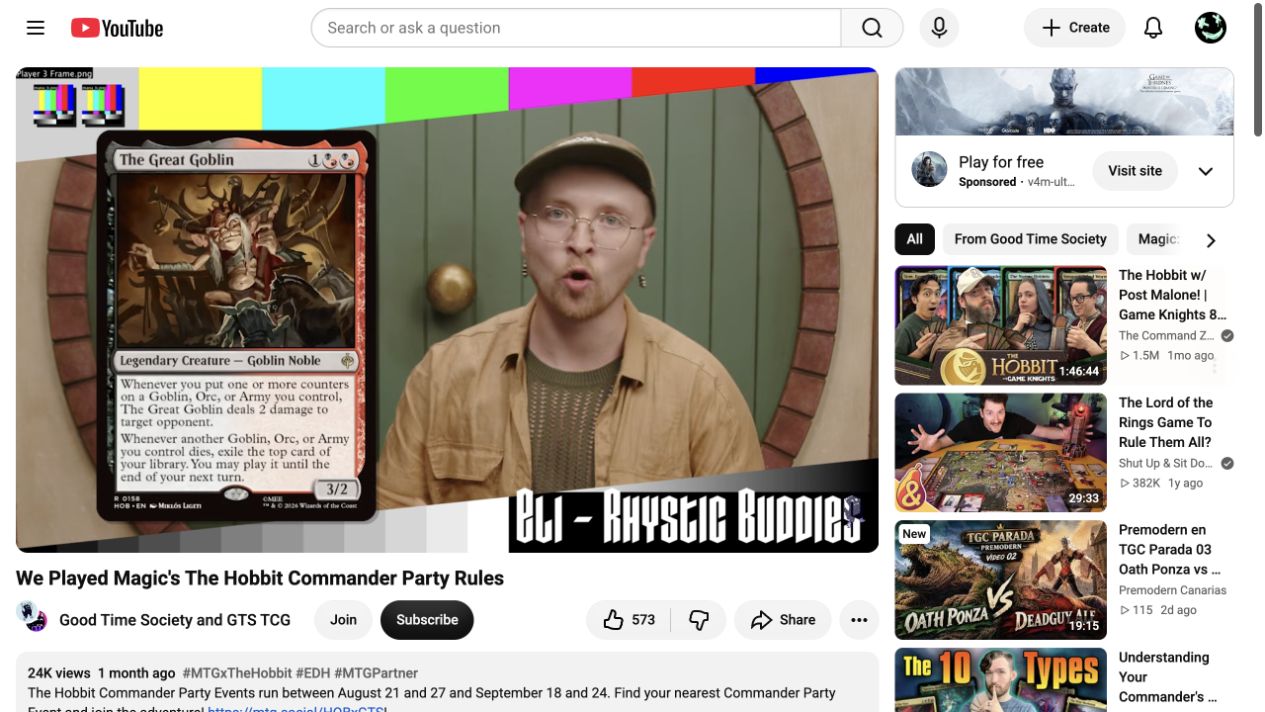Open the Game Knights Hobbit video thumbnail

(x=1001, y=325)
